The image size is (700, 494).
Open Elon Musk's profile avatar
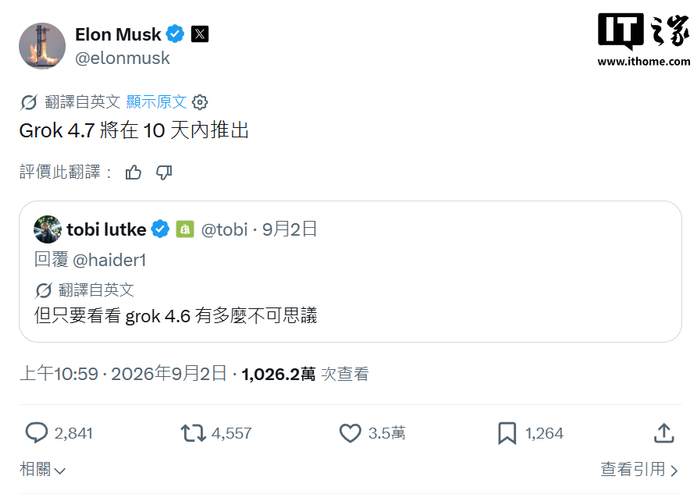click(x=42, y=46)
